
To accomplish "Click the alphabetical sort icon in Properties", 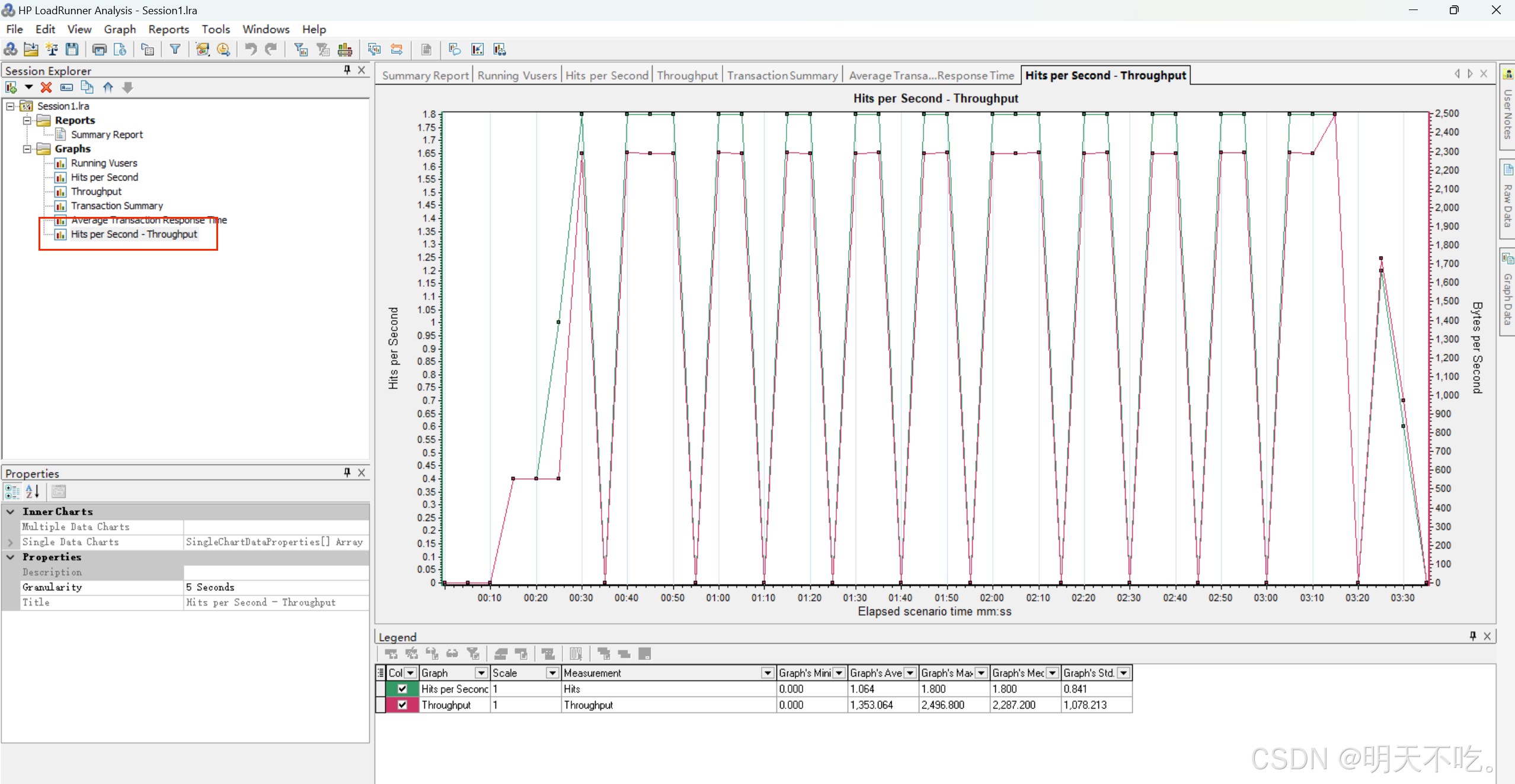I will (33, 491).
